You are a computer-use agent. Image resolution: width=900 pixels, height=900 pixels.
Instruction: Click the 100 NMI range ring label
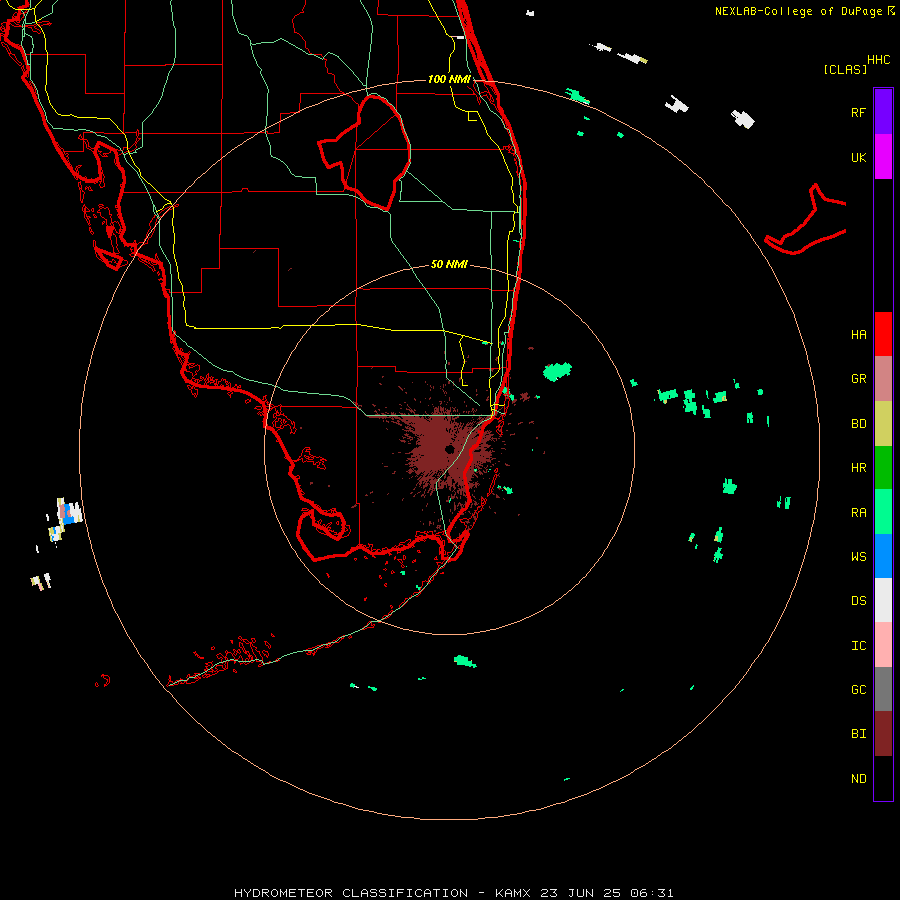[x=449, y=79]
